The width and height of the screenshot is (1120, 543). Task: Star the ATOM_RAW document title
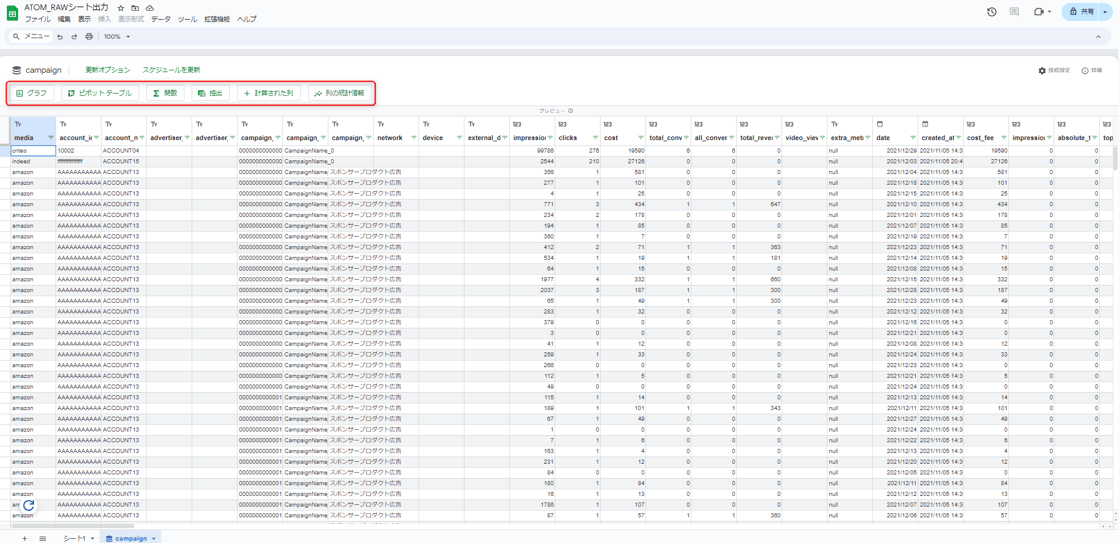point(121,8)
